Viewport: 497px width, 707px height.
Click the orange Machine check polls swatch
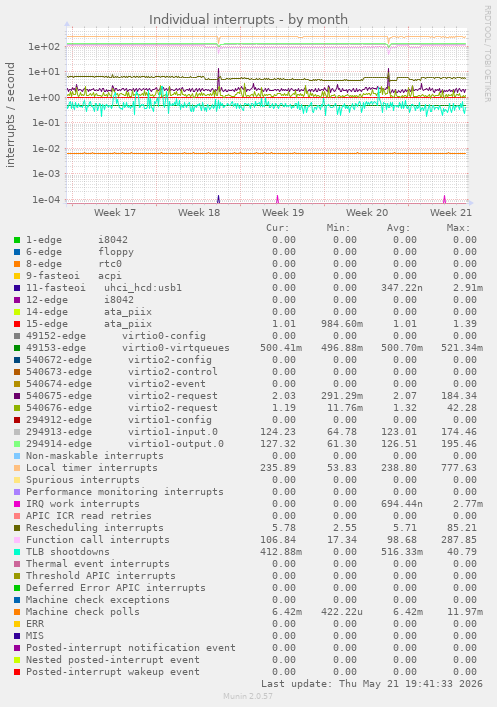17,612
